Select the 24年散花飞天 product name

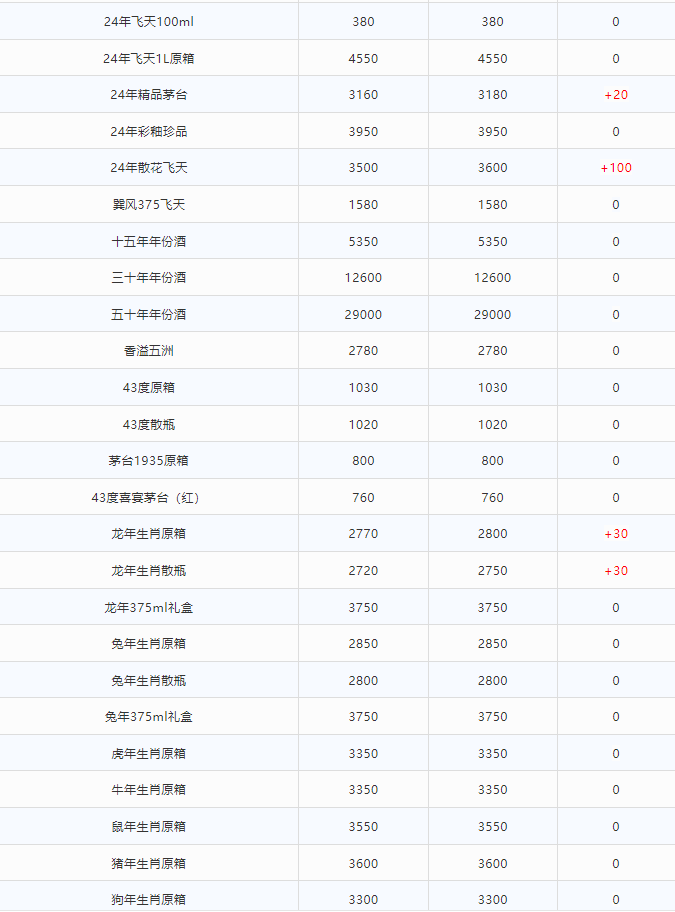[149, 168]
